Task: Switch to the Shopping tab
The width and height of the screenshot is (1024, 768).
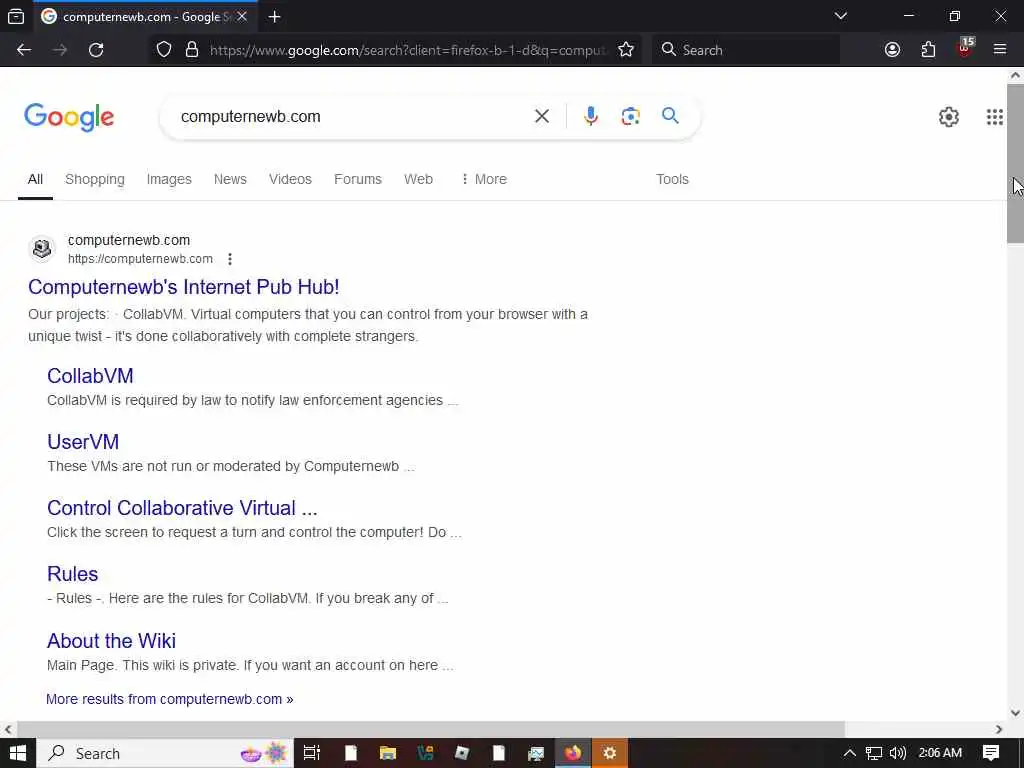Action: pos(95,179)
